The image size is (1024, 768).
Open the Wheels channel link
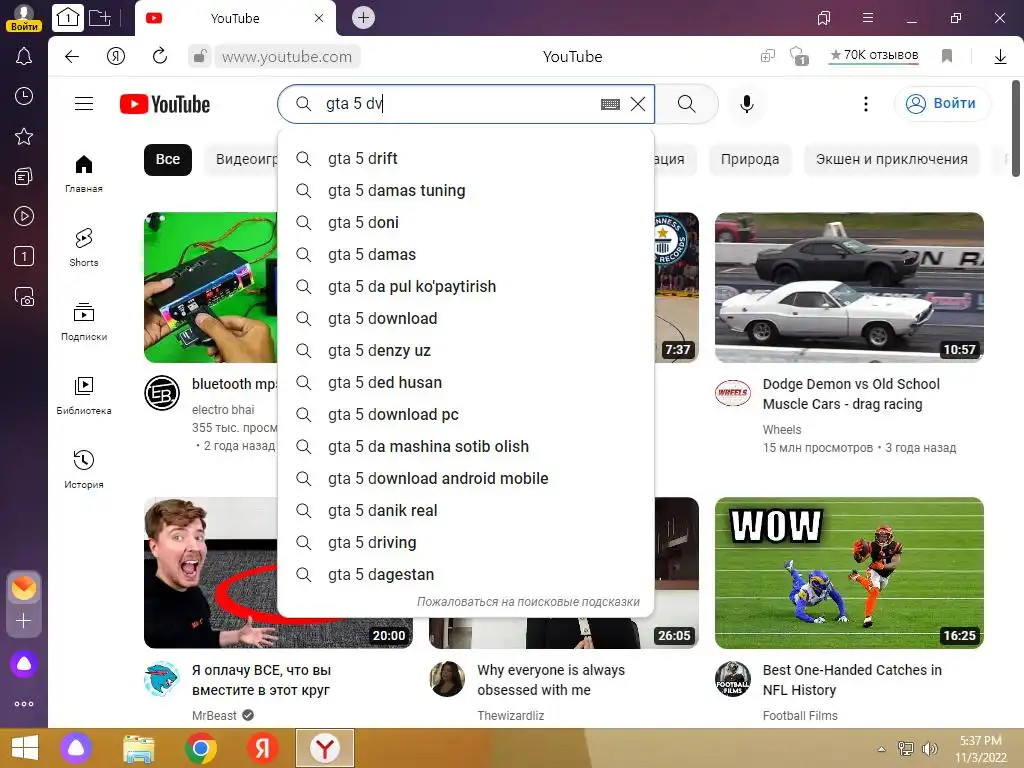(x=782, y=430)
